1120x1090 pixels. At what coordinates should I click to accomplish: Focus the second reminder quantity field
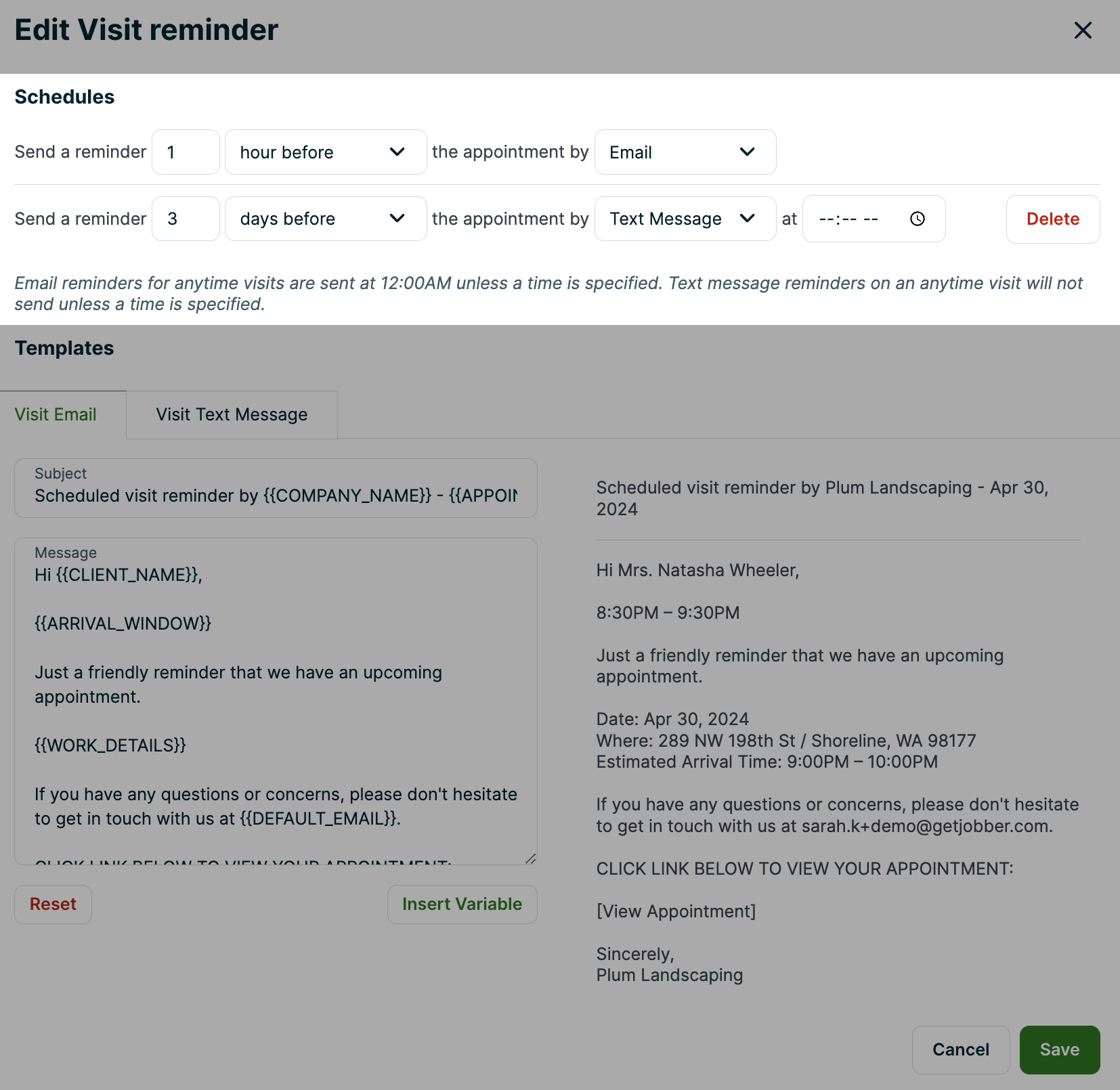point(186,219)
